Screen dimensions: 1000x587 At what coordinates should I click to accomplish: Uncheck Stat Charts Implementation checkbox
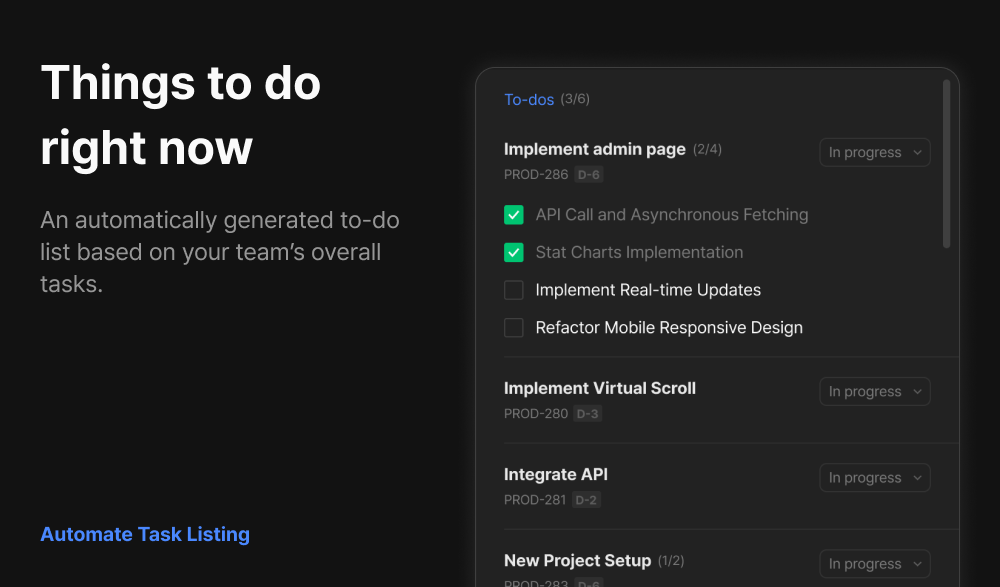(x=513, y=253)
